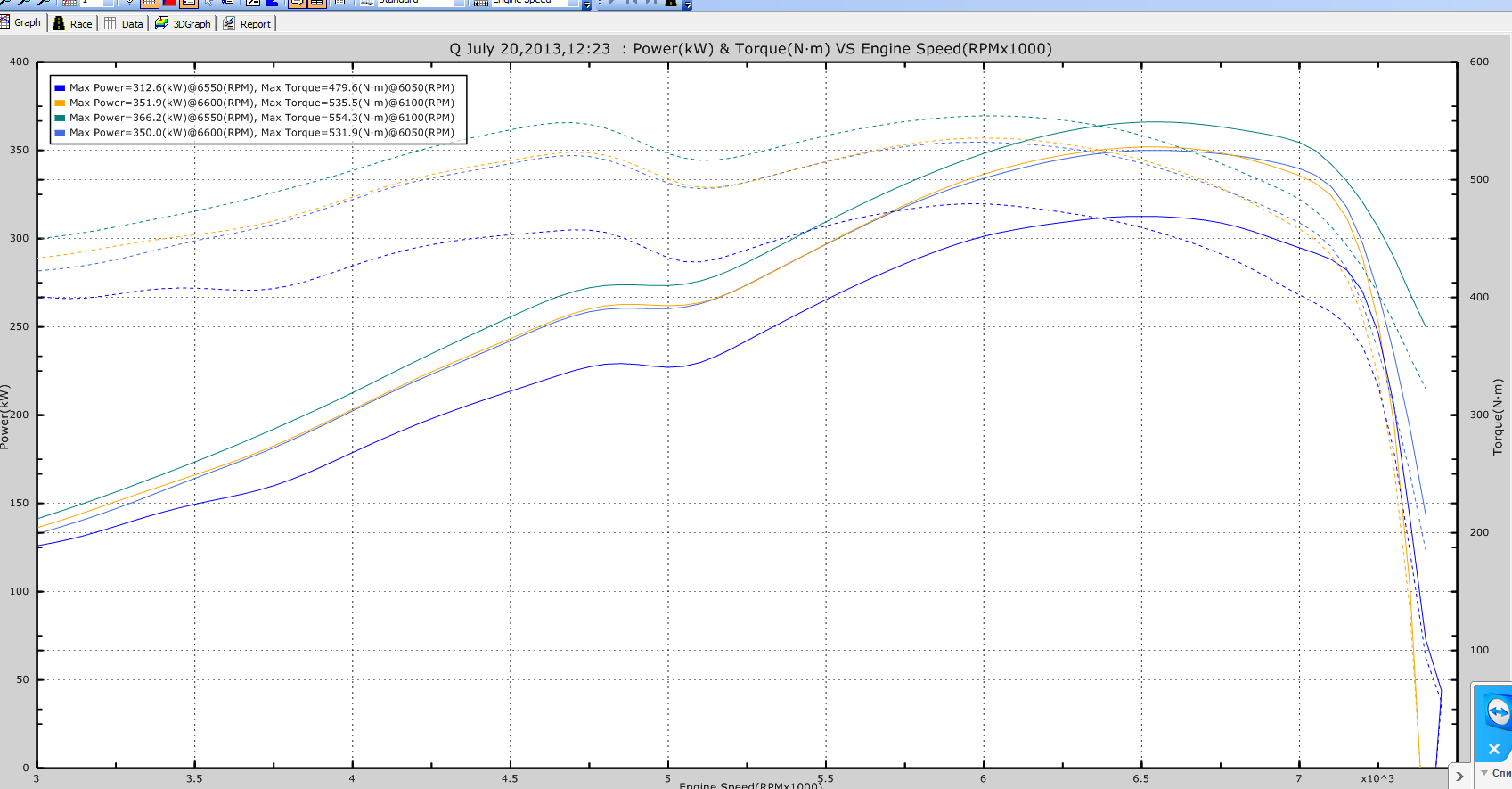
Task: Open the Engine Speed dropdown in toolbar
Action: coord(573,3)
